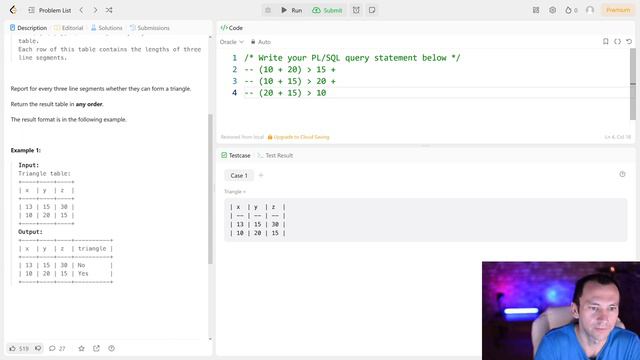Switch to the Test Result tab

point(275,156)
